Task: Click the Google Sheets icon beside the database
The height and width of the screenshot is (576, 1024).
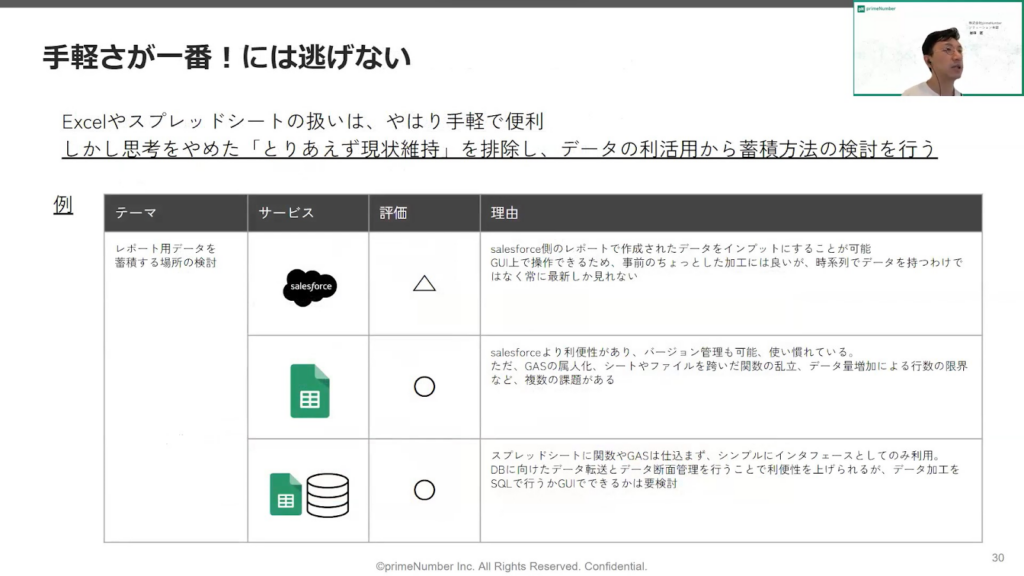Action: coord(286,494)
